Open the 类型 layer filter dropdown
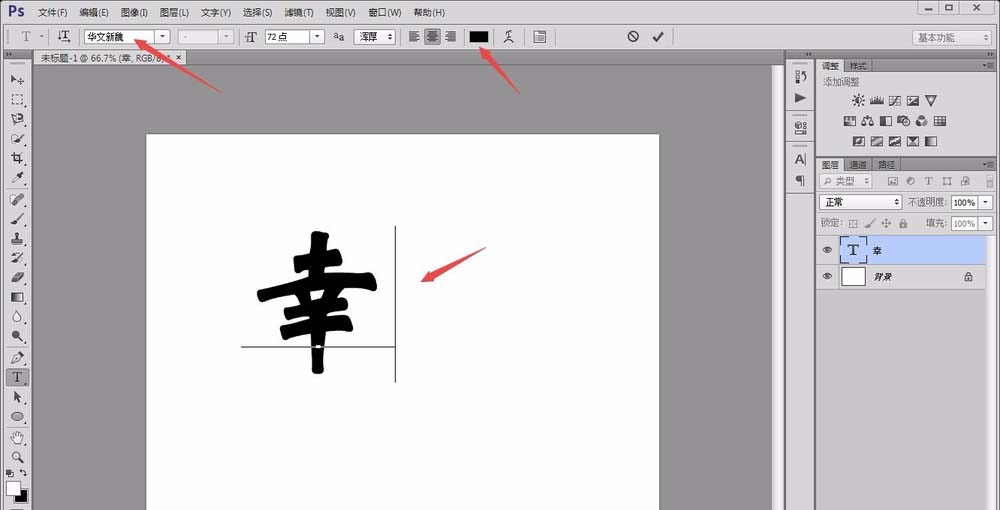Screen dimensions: 1000x510 click(846, 182)
